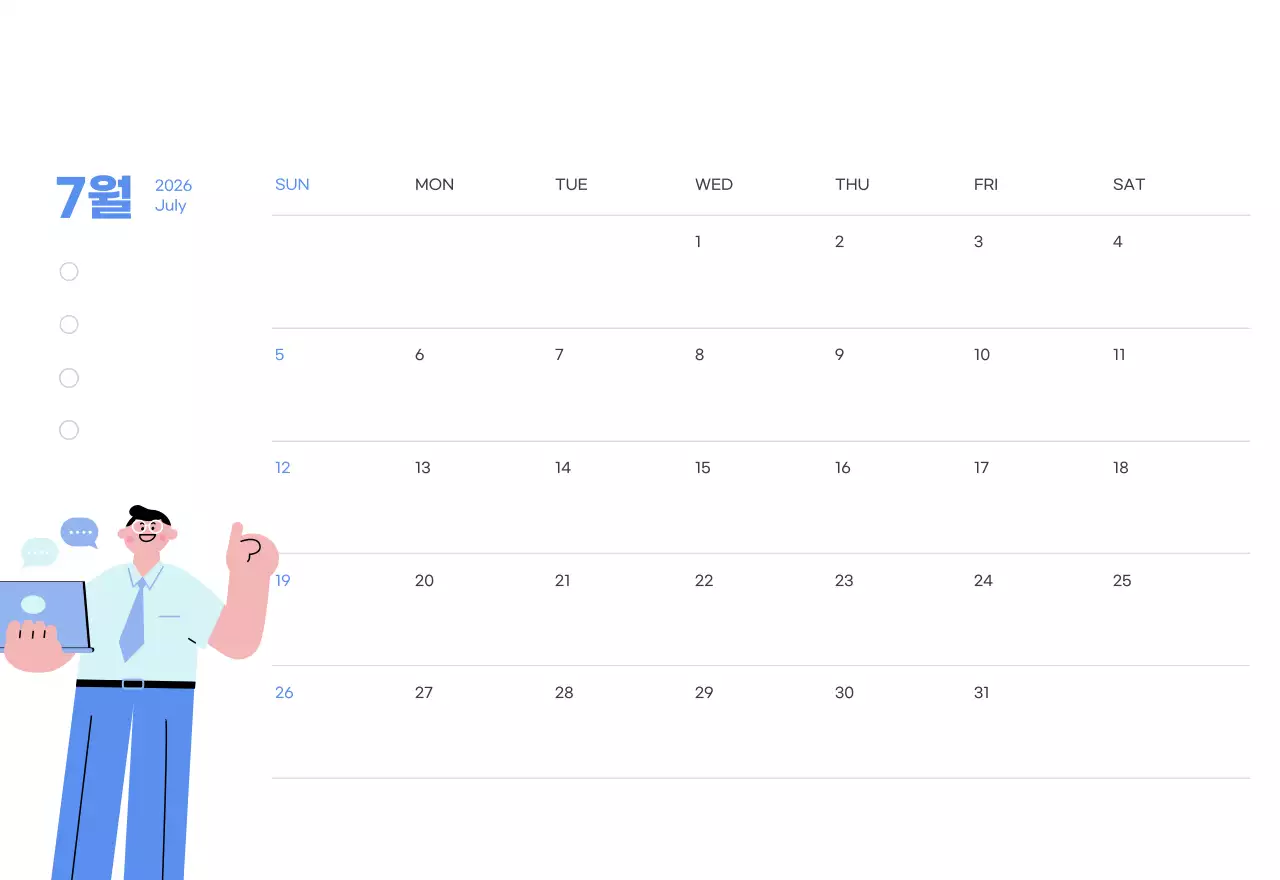Image resolution: width=1280 pixels, height=880 pixels.
Task: Select the SAT column header
Action: point(1129,185)
